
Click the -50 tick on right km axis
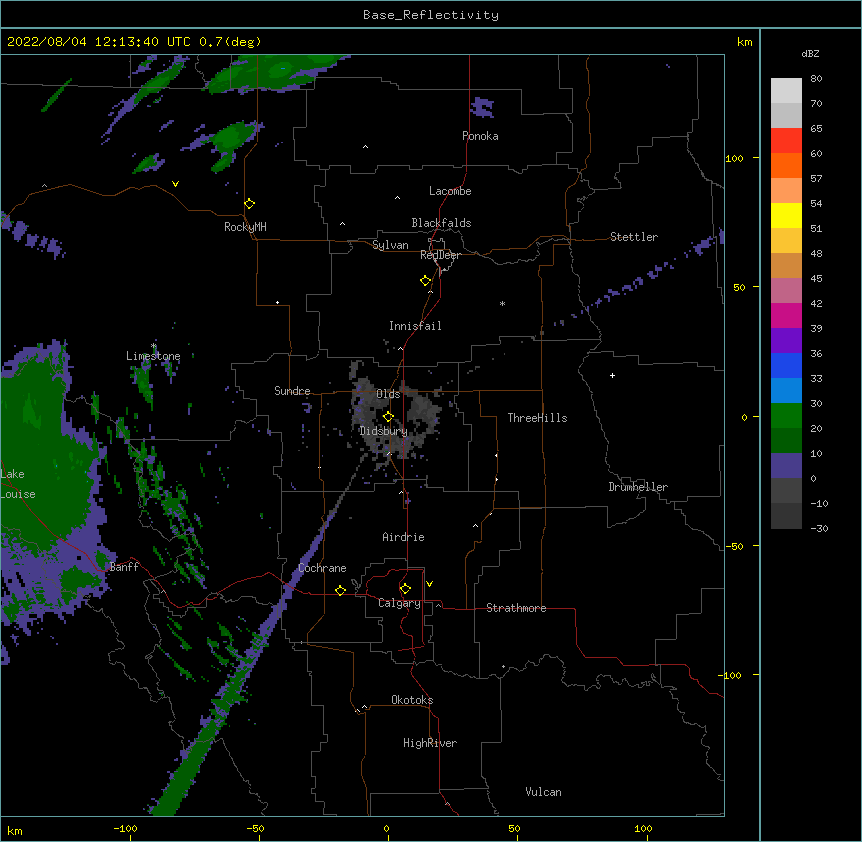point(734,546)
